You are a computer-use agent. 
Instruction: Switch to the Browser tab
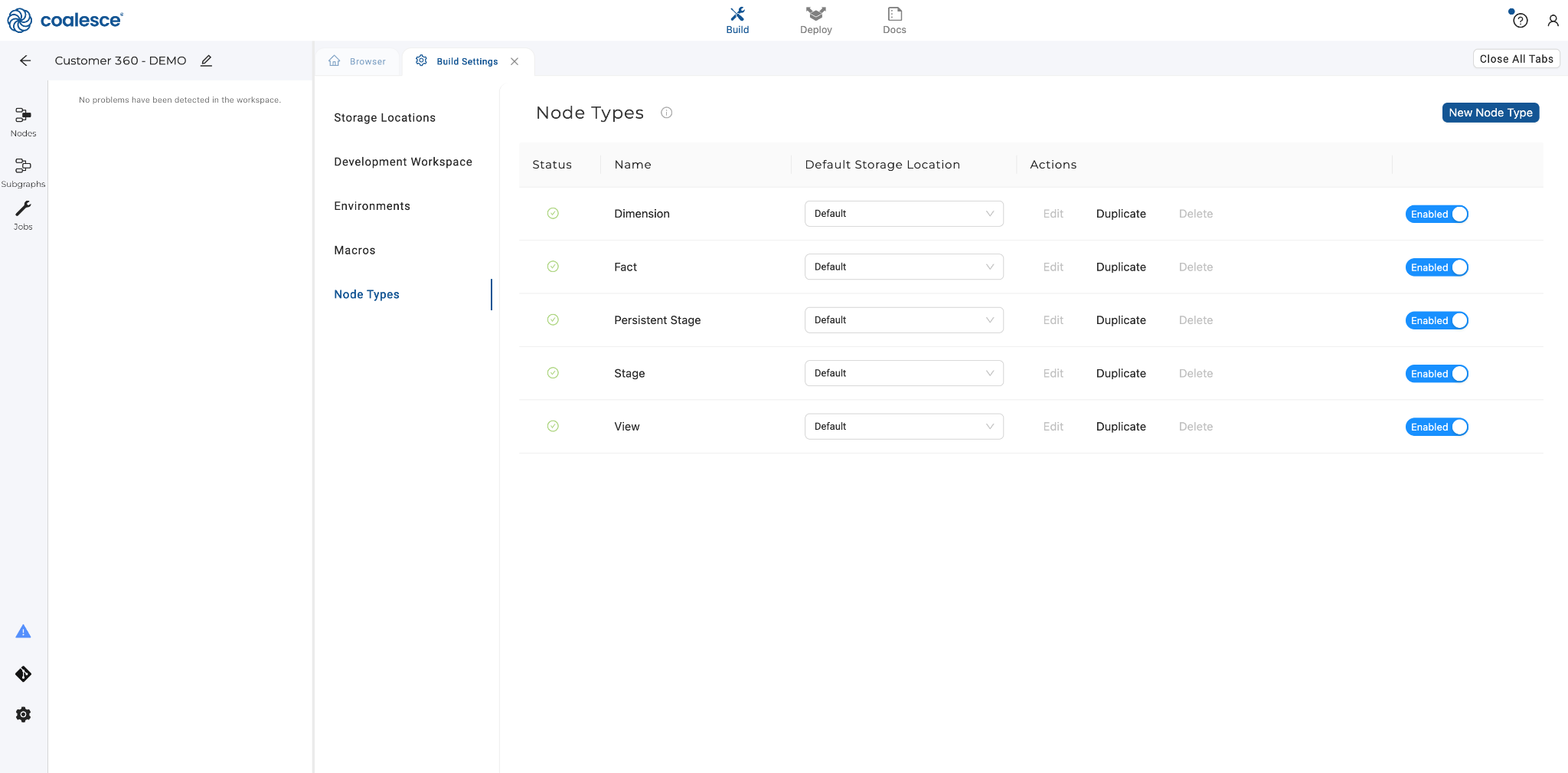pos(358,61)
